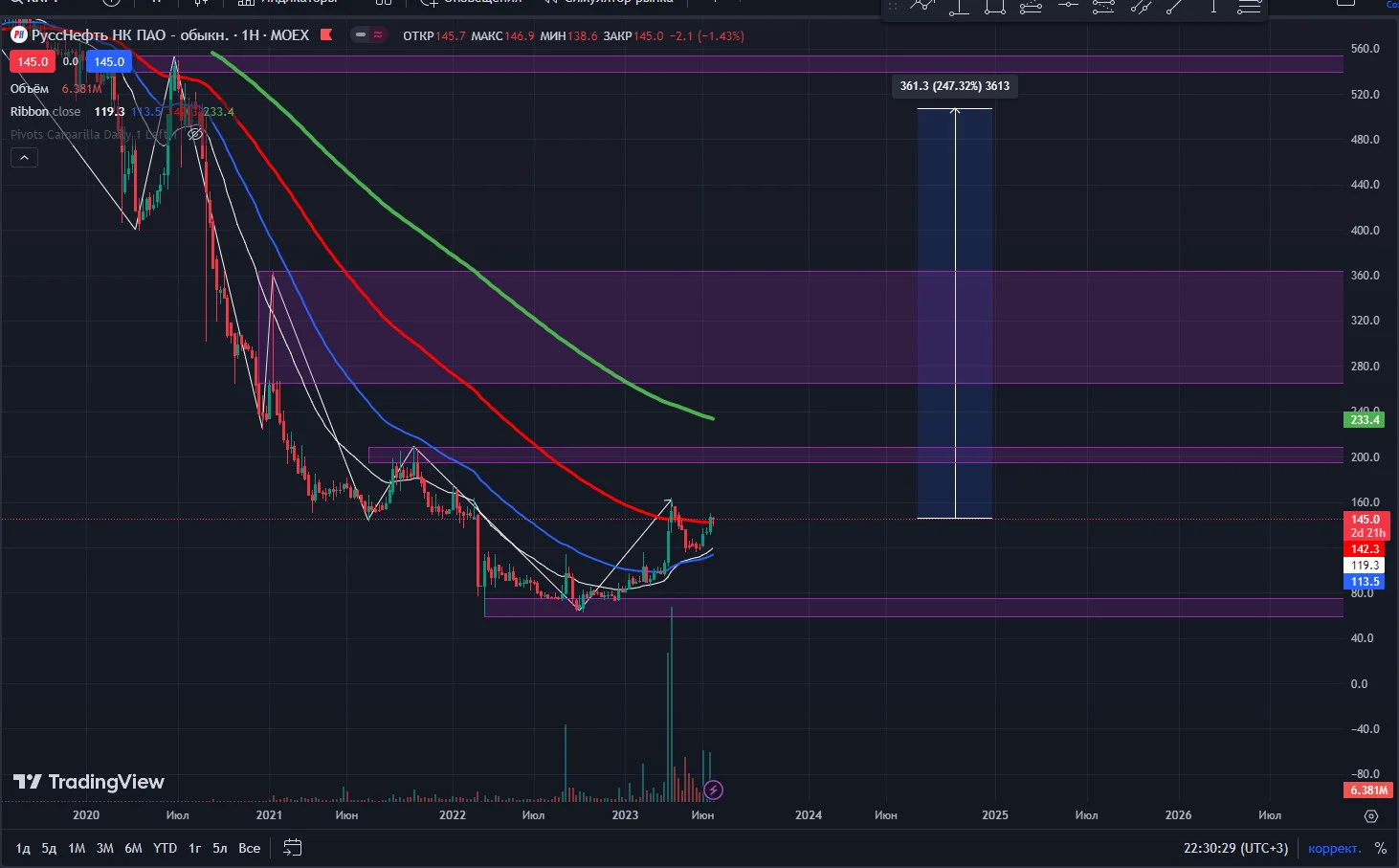Image resolution: width=1399 pixels, height=868 pixels.
Task: Toggle percent scale with the % button
Action: pyautogui.click(x=1380, y=848)
